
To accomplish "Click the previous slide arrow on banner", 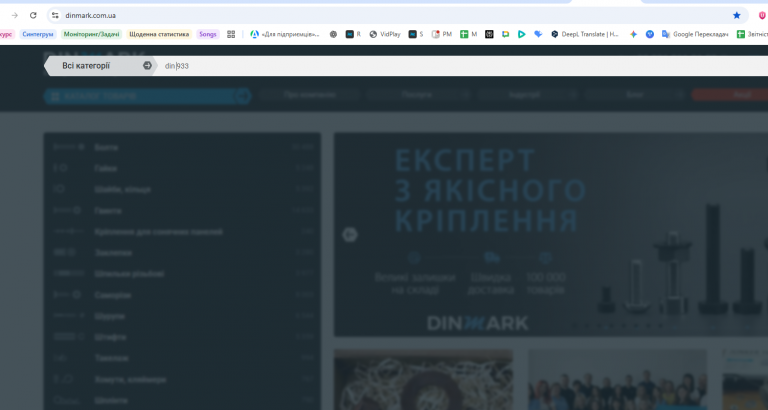I will pos(350,235).
